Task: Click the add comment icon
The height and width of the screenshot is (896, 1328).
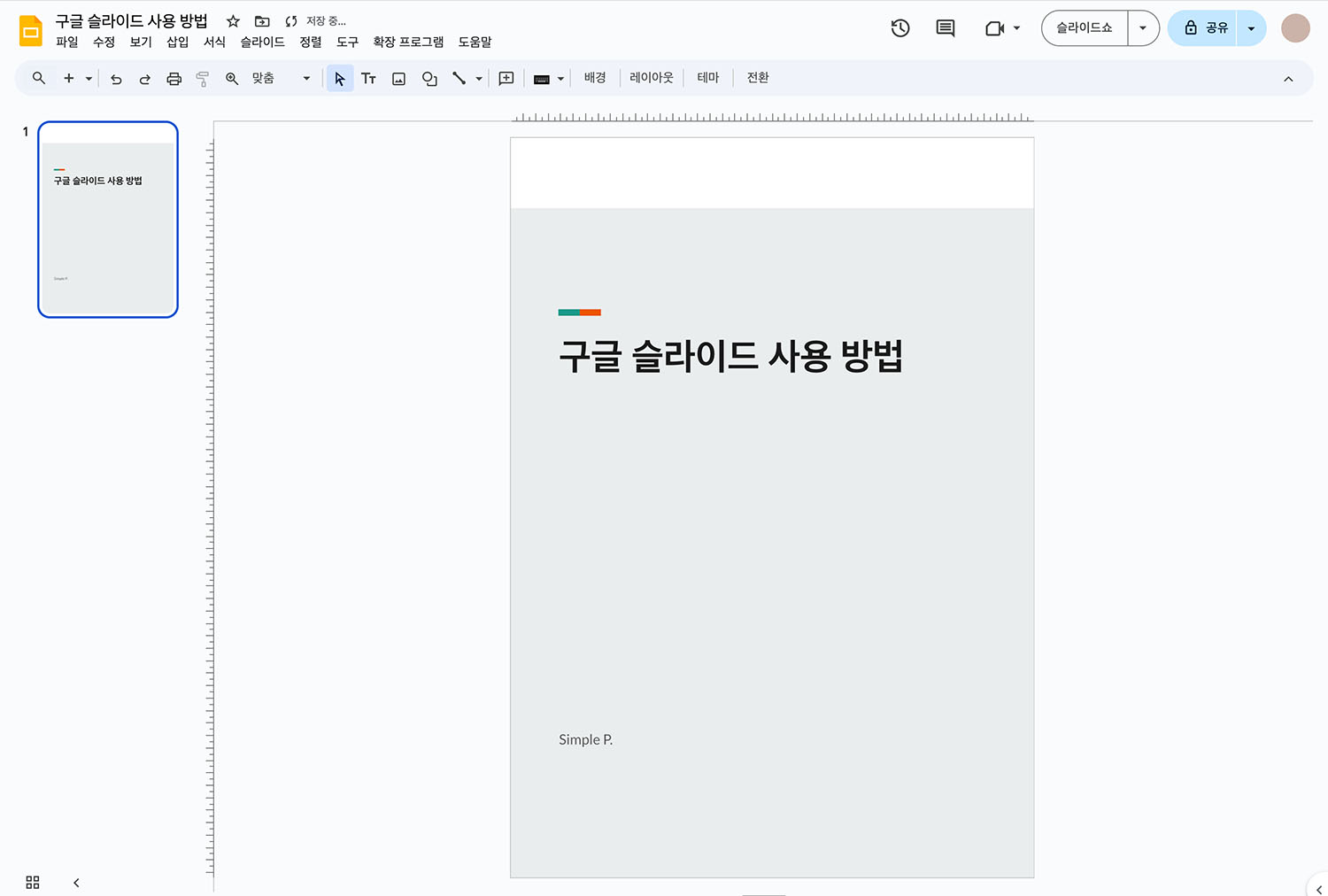Action: (506, 79)
